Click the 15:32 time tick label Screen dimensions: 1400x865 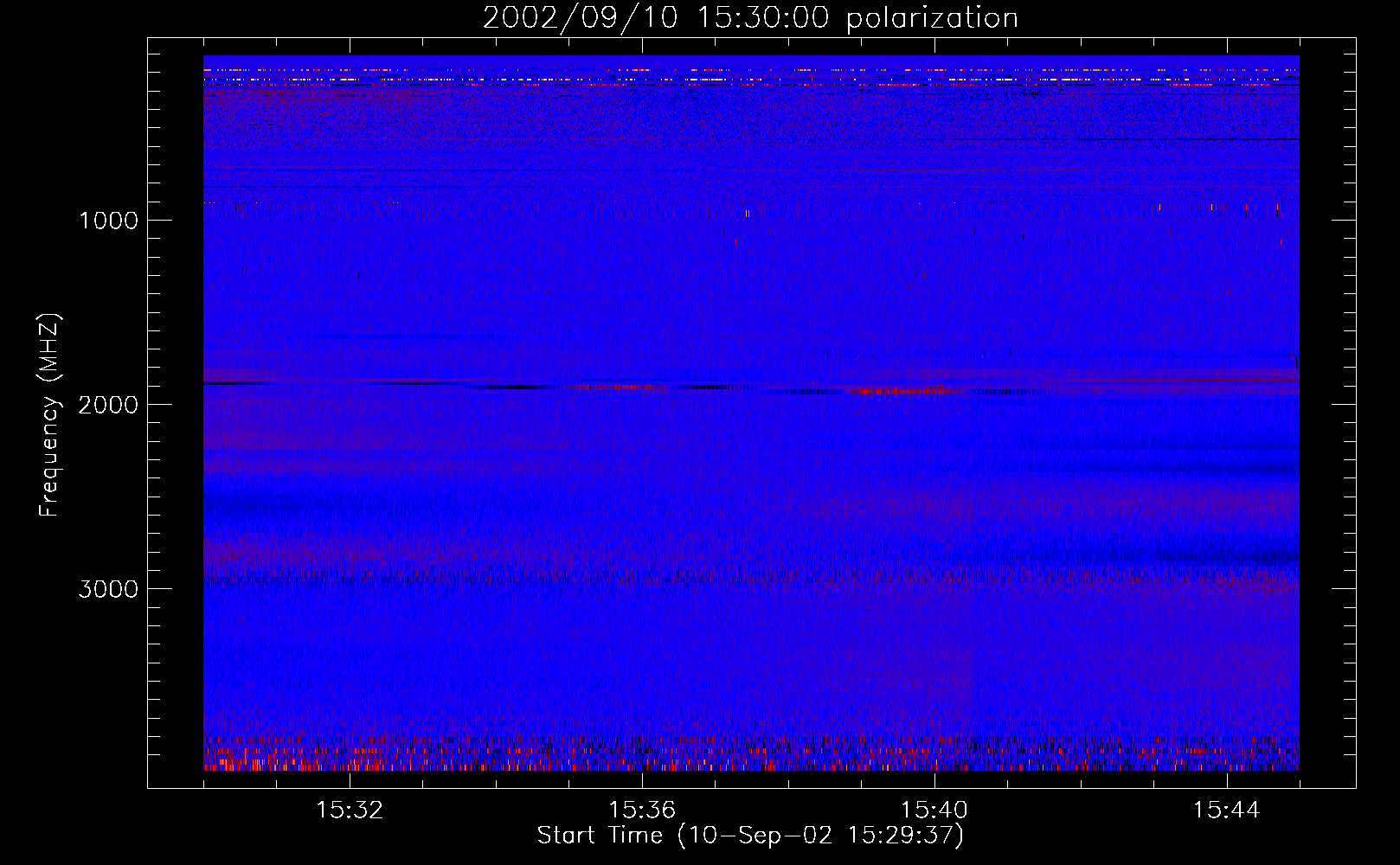pyautogui.click(x=350, y=811)
